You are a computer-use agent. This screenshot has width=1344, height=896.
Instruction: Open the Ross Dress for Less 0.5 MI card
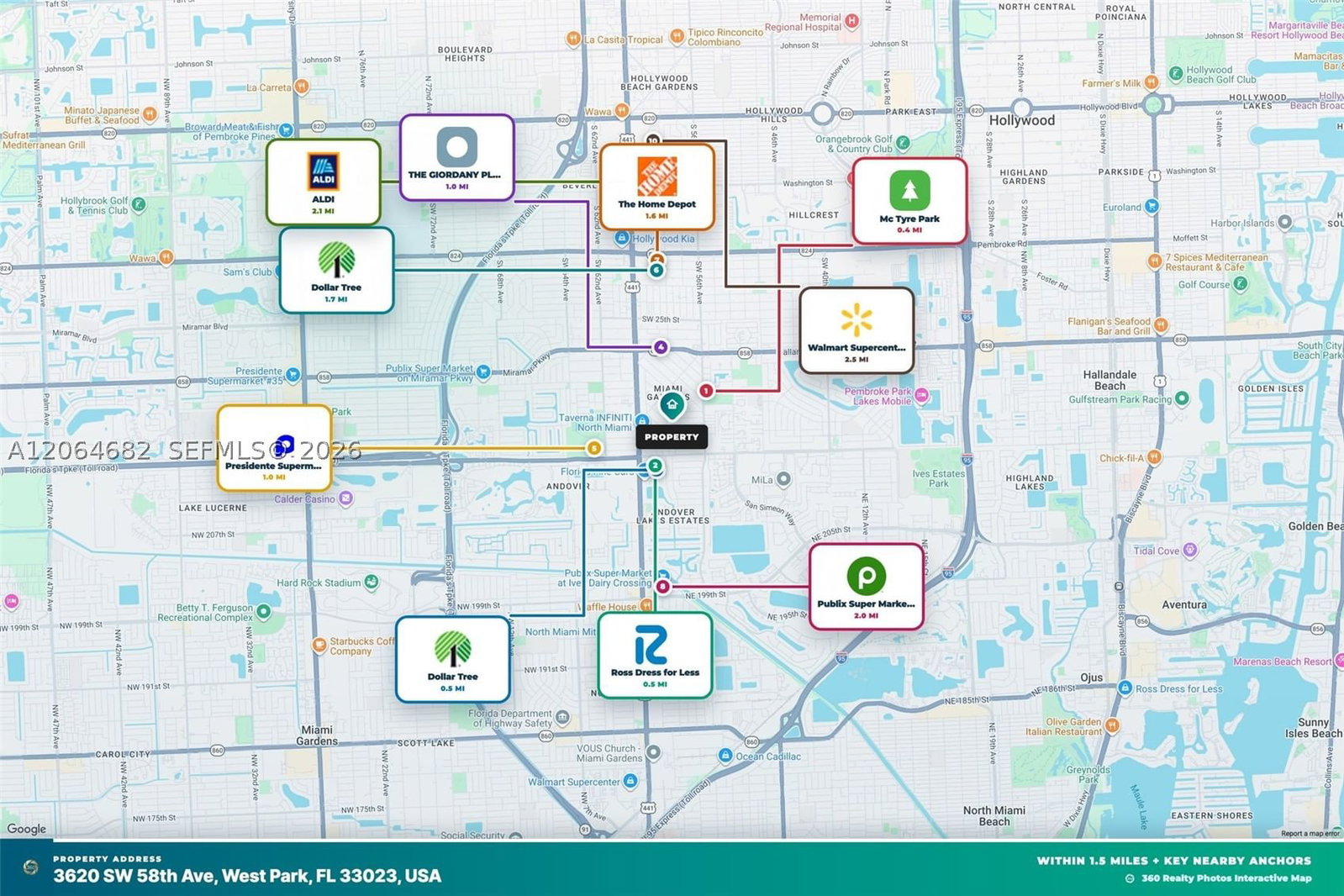click(655, 655)
